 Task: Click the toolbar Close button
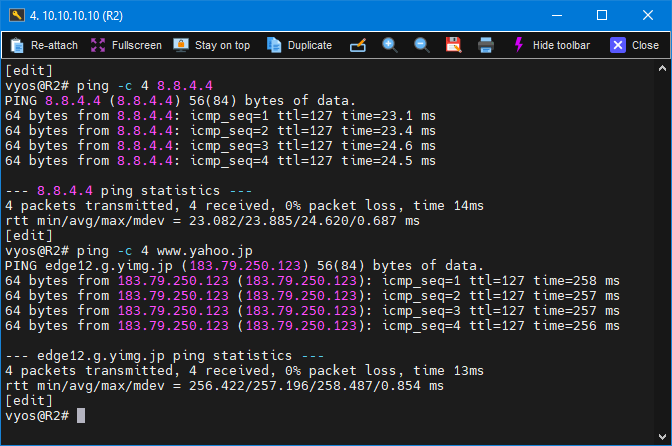coord(634,45)
